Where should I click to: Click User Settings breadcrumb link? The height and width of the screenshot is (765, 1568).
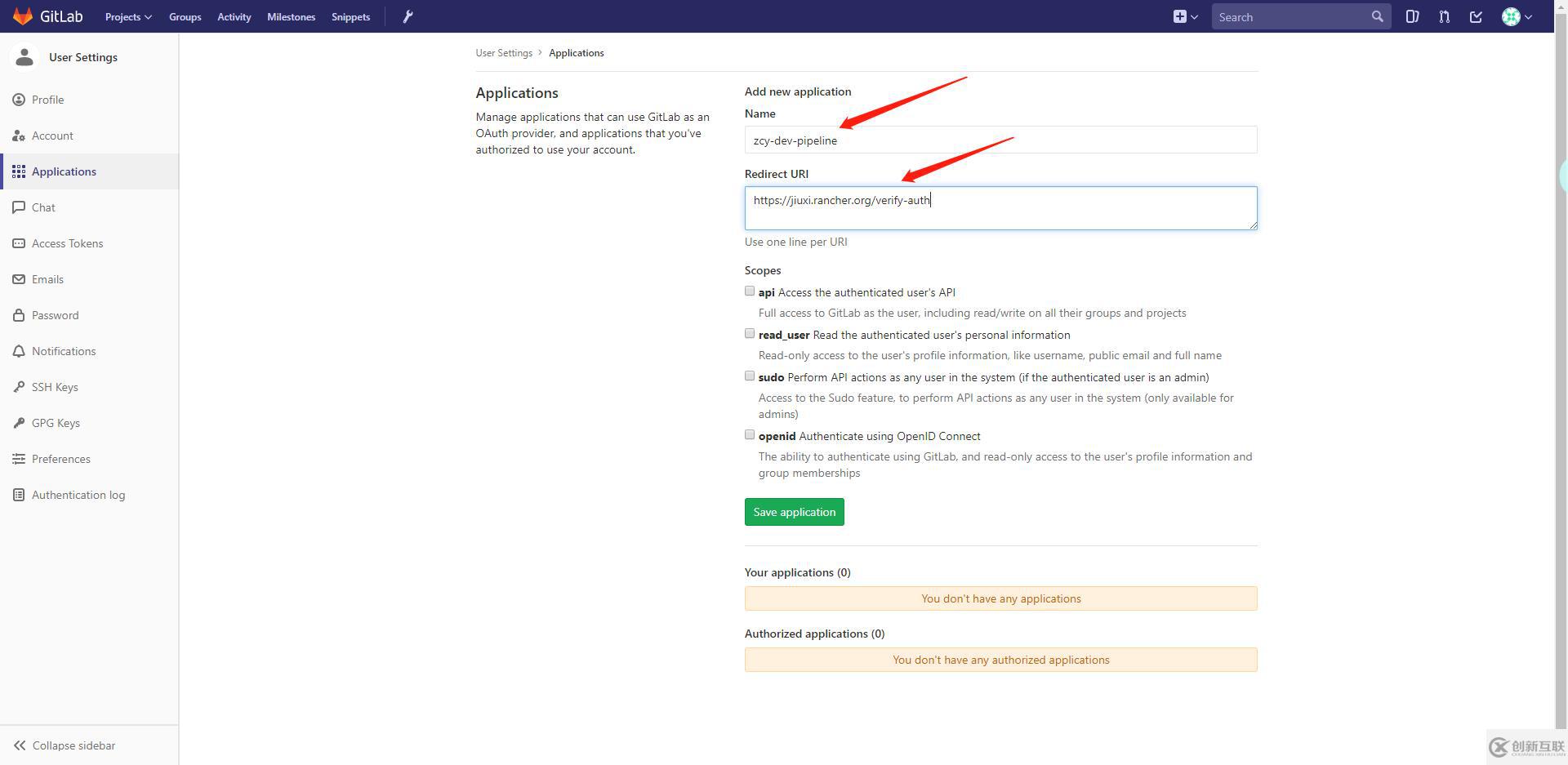click(504, 53)
